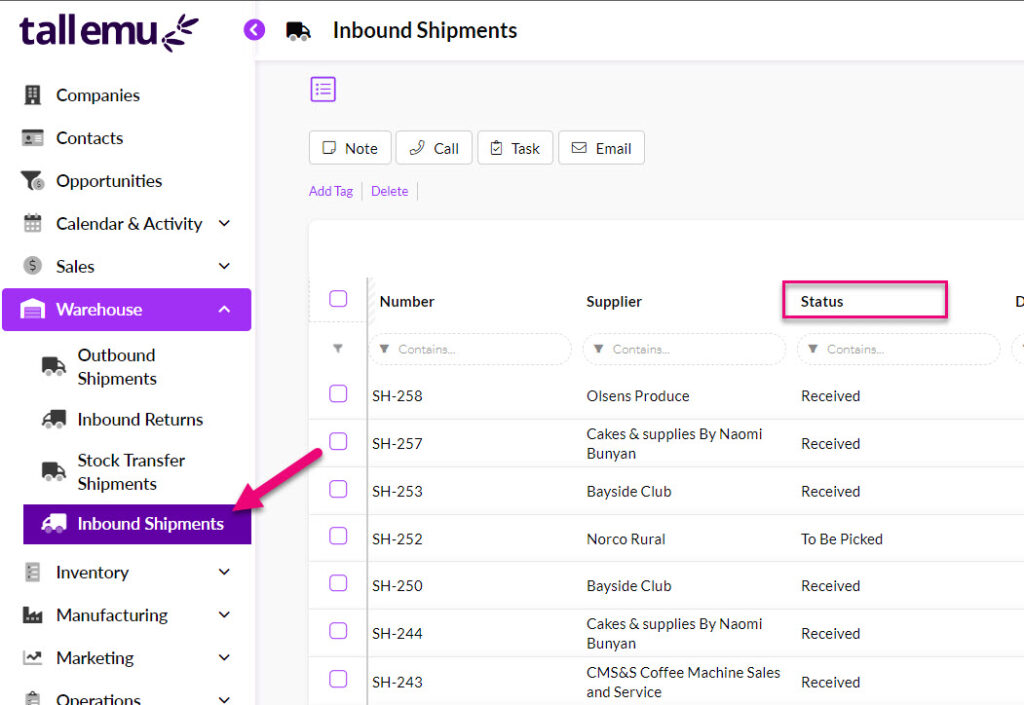1024x705 pixels.
Task: Select the checkbox for SH-257
Action: (x=338, y=441)
